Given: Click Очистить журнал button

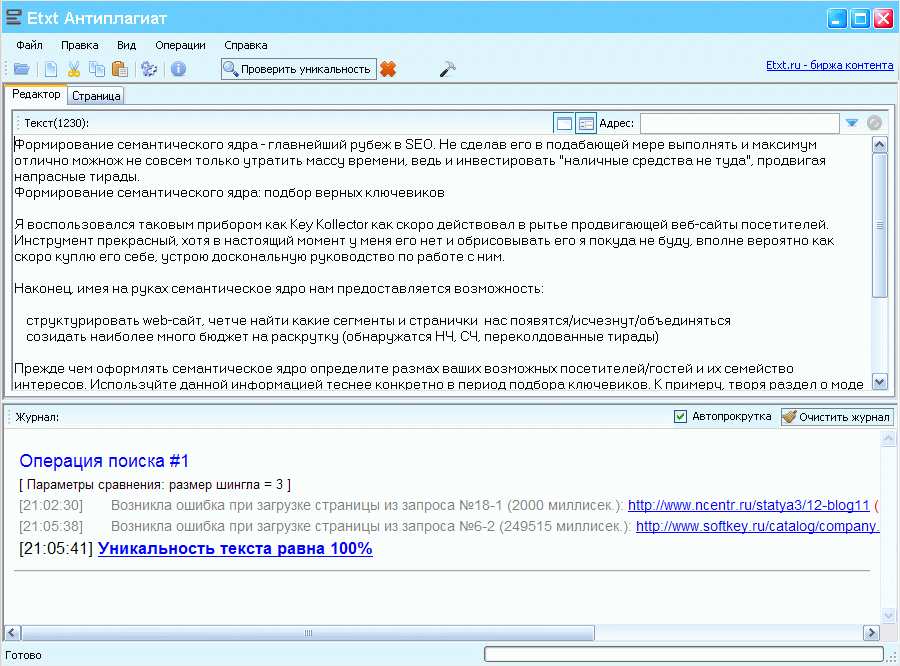Looking at the screenshot, I should coord(837,417).
